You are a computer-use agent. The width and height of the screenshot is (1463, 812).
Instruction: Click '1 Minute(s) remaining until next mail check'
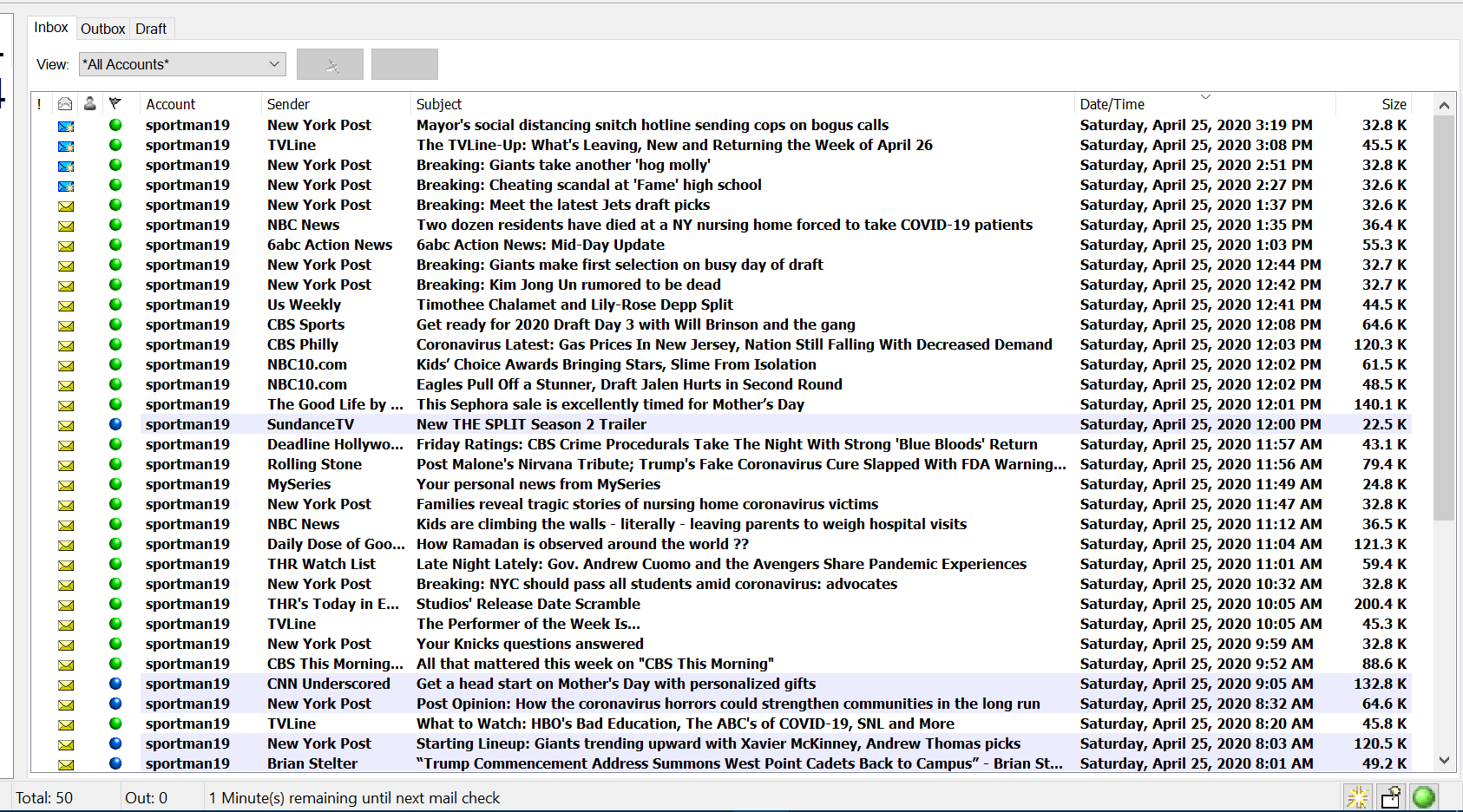click(x=354, y=798)
